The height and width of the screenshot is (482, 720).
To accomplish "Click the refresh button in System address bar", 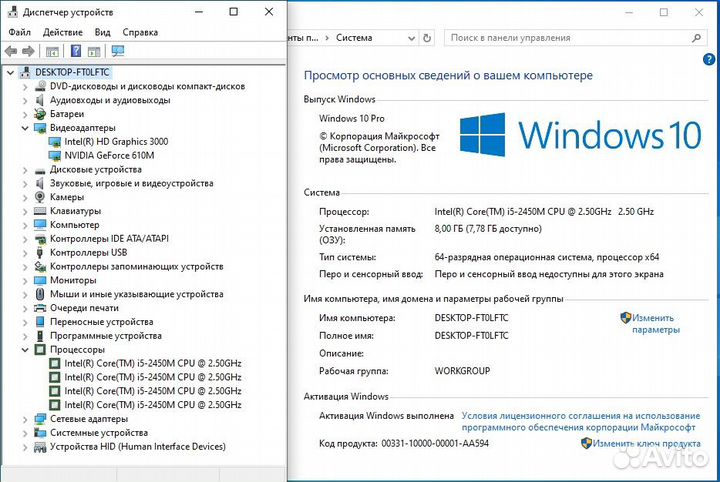I will (427, 38).
